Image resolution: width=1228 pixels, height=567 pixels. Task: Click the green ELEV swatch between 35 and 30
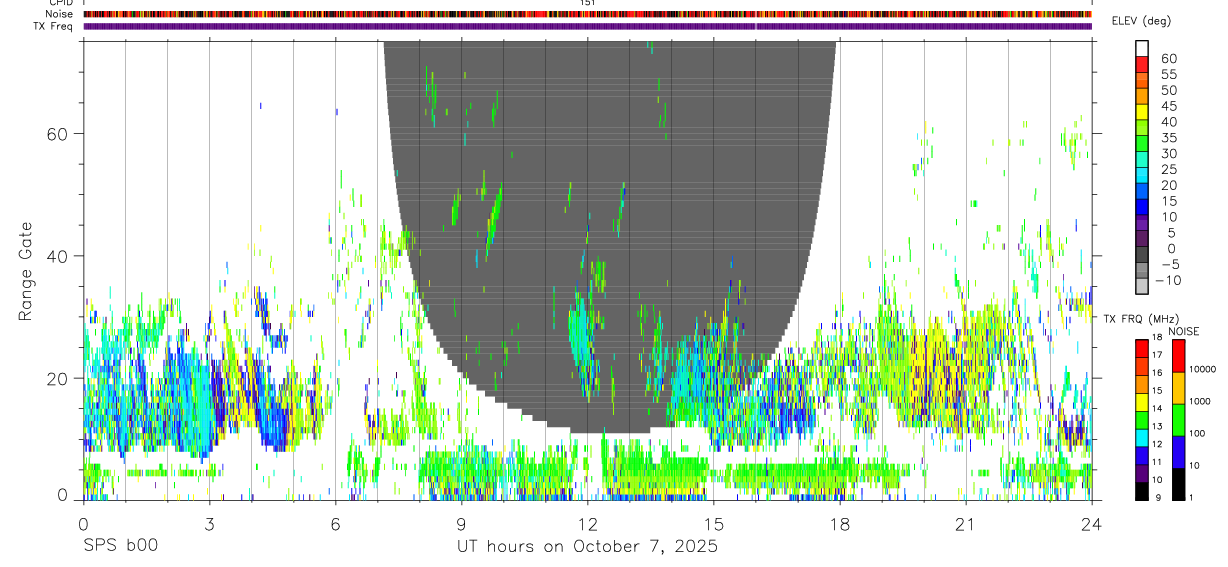pos(1142,145)
